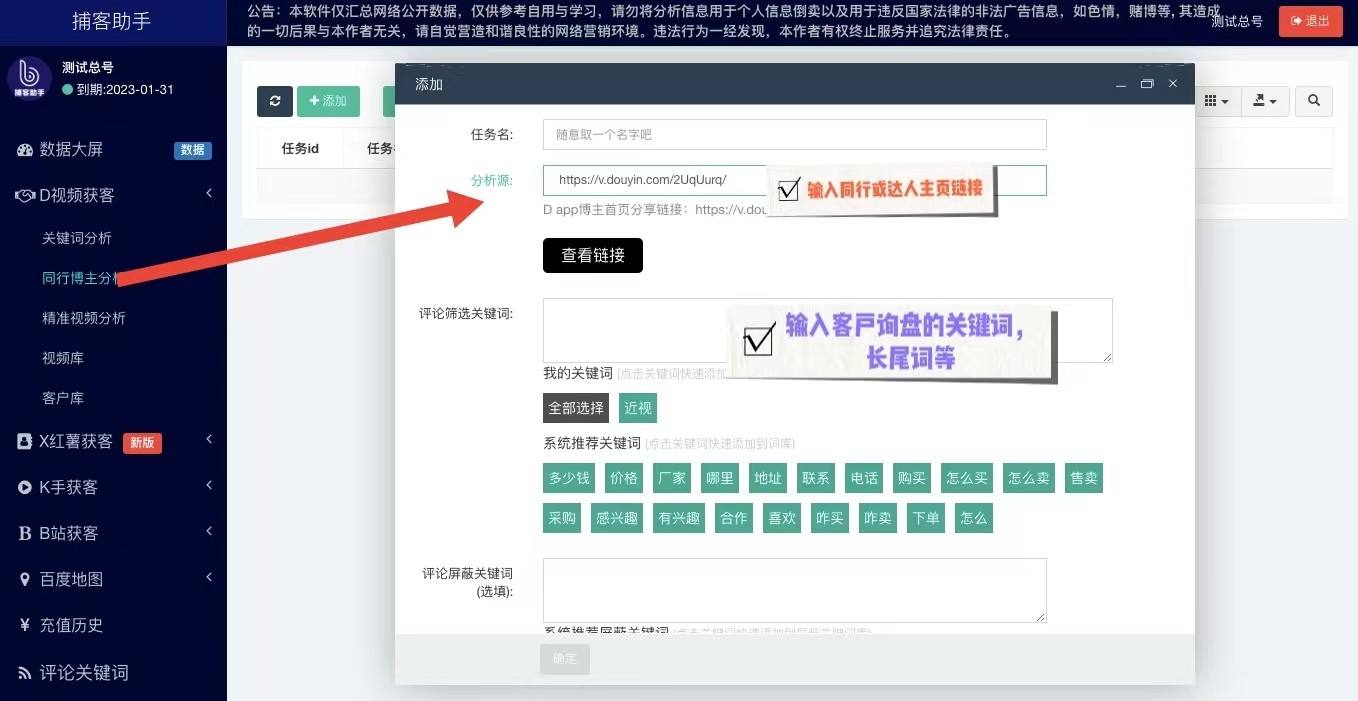The height and width of the screenshot is (701, 1358).
Task: Click the search magnifier icon button
Action: (x=1314, y=101)
